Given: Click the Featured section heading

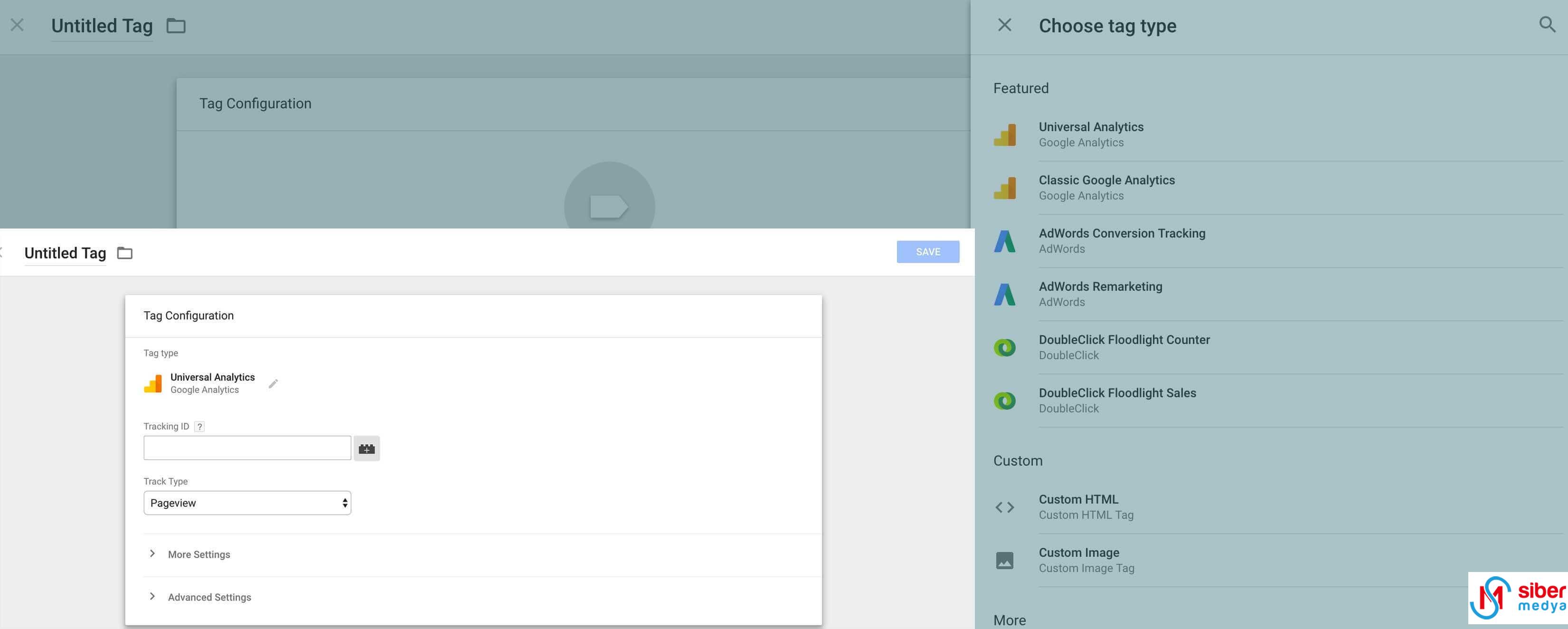Looking at the screenshot, I should pos(1021,88).
